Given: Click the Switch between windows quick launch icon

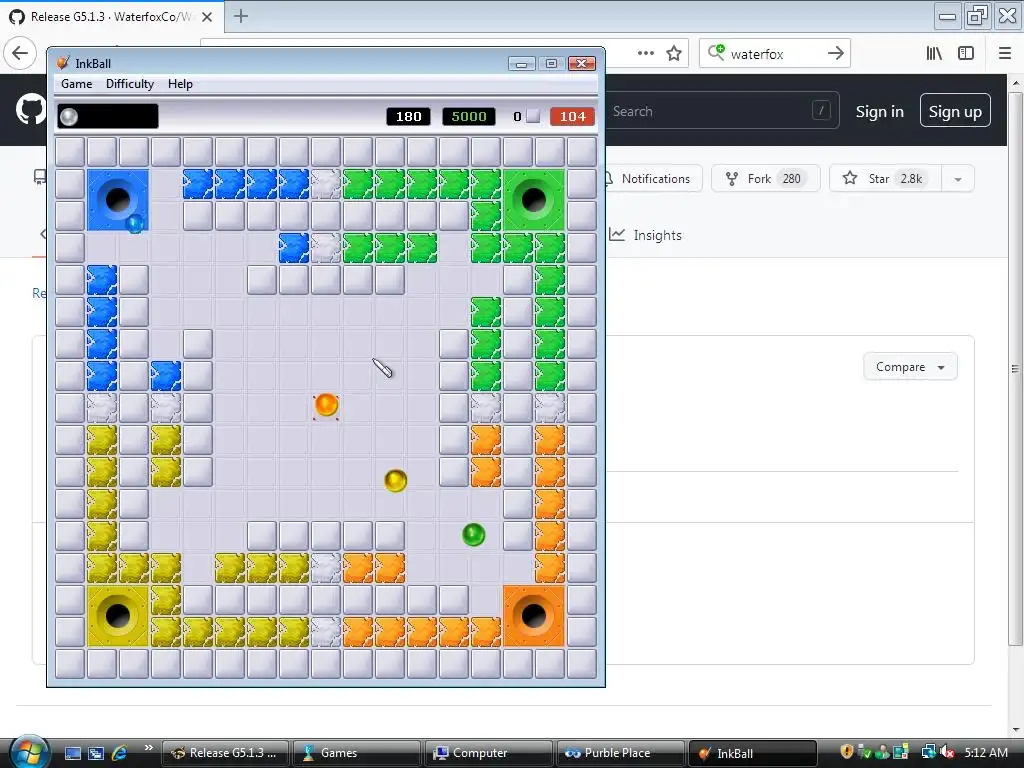Looking at the screenshot, I should [96, 753].
